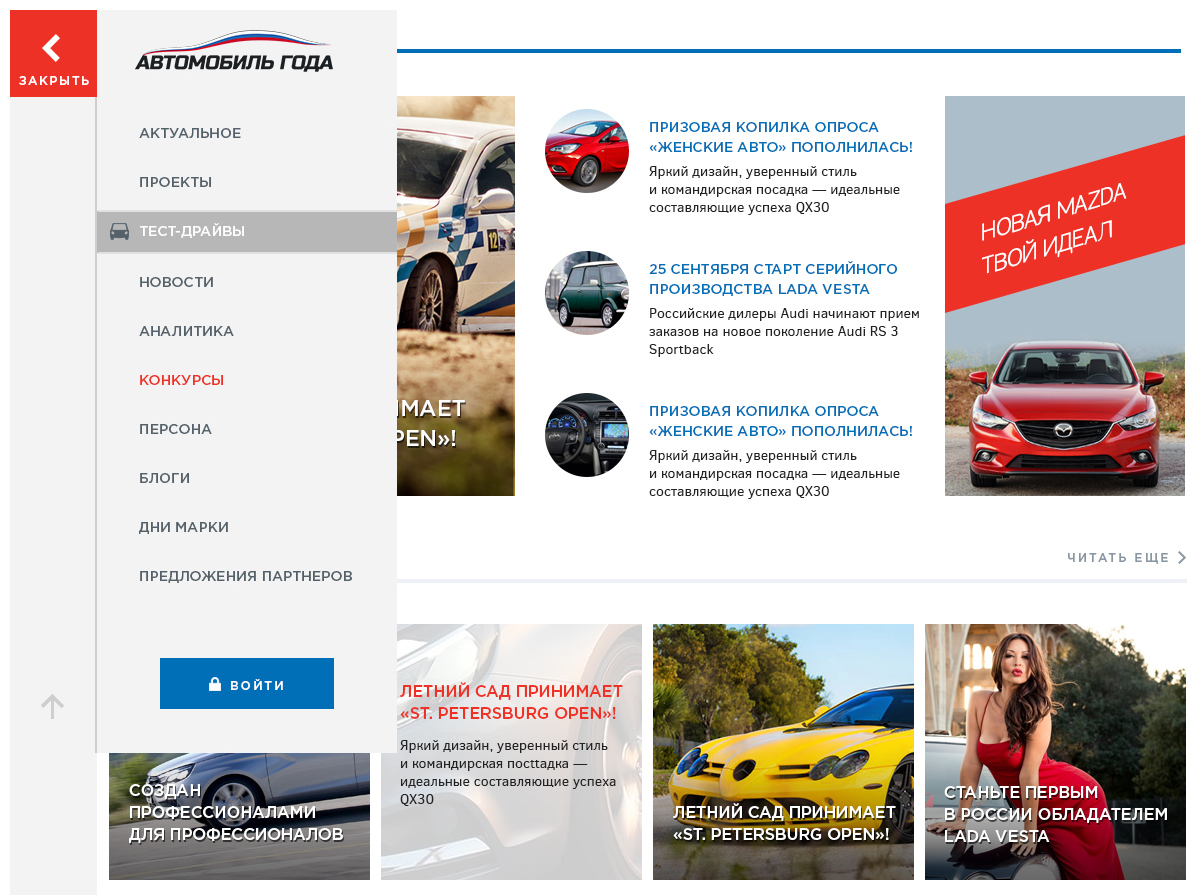Open the Актуальное menu item
The width and height of the screenshot is (1200, 895).
click(x=190, y=134)
